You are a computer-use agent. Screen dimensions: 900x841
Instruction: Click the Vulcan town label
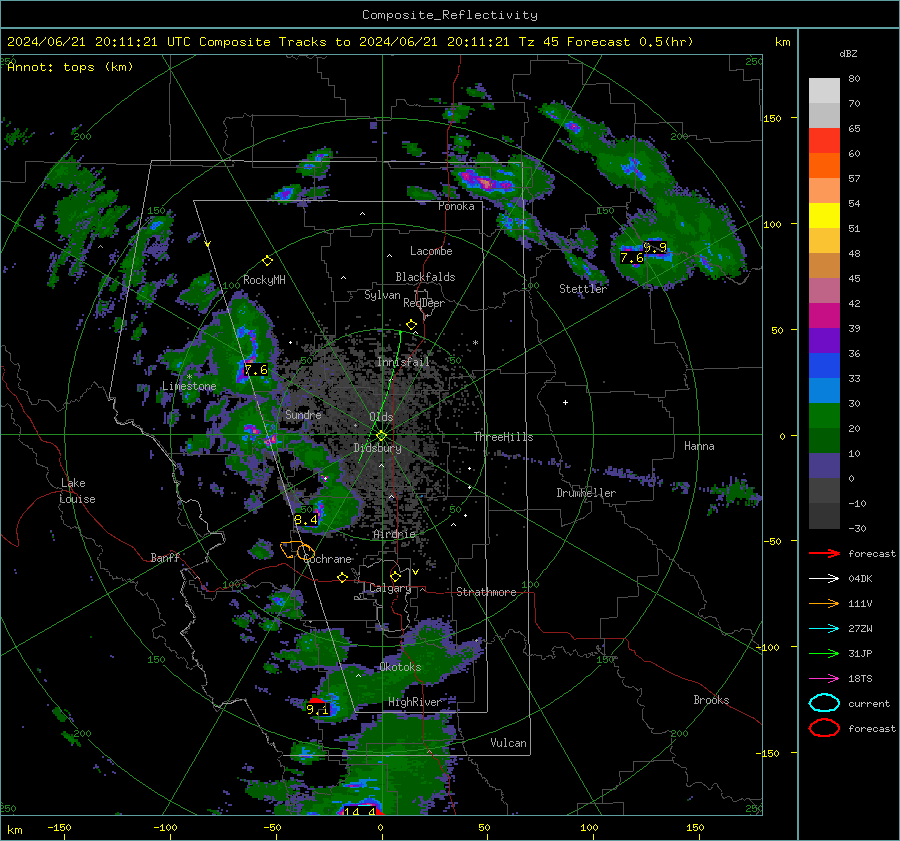pyautogui.click(x=509, y=743)
